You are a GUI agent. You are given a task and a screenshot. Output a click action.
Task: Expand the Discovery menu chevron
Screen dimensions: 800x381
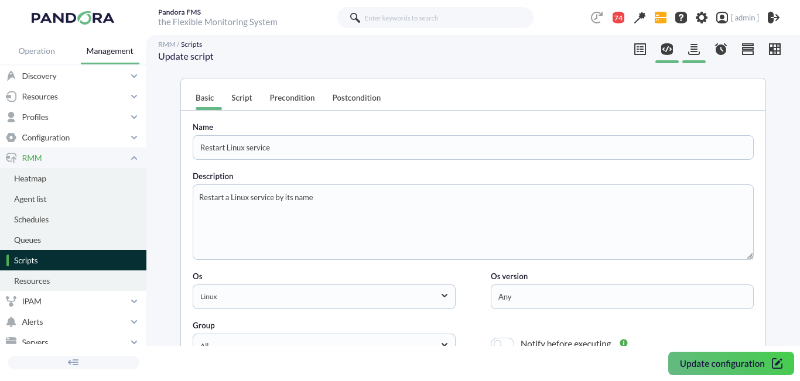point(134,76)
